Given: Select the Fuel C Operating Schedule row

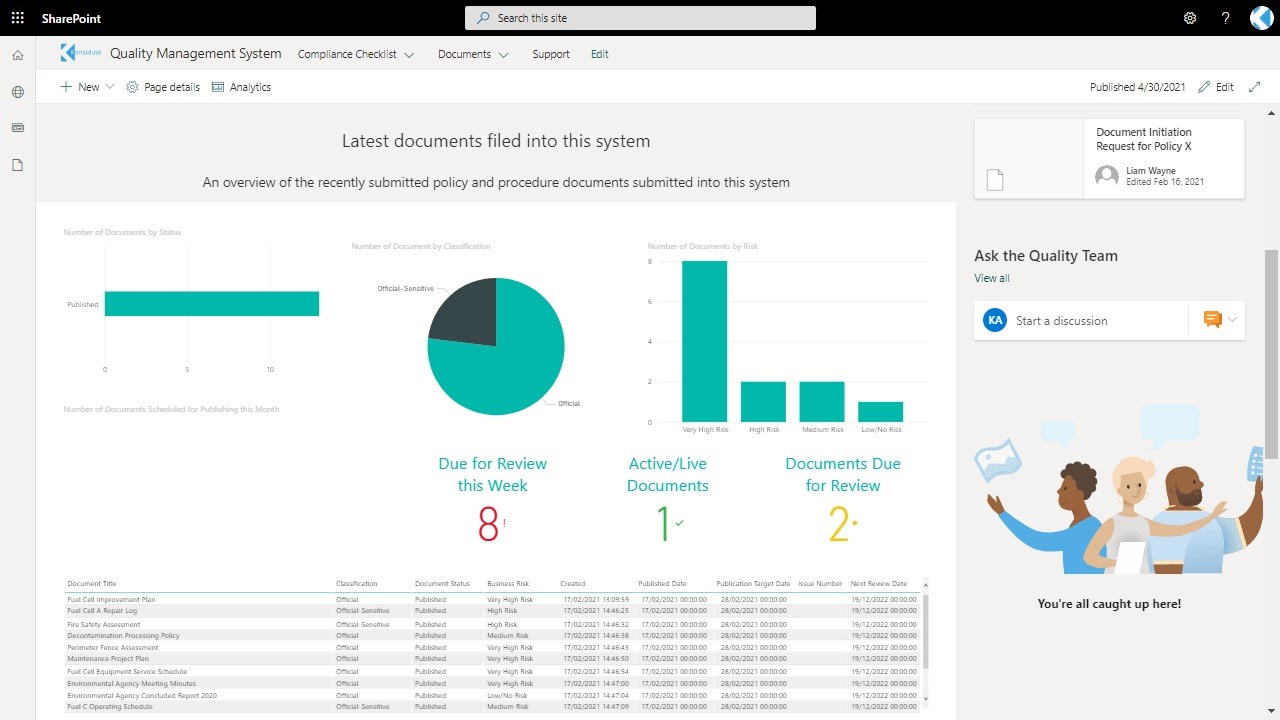Looking at the screenshot, I should (492, 706).
